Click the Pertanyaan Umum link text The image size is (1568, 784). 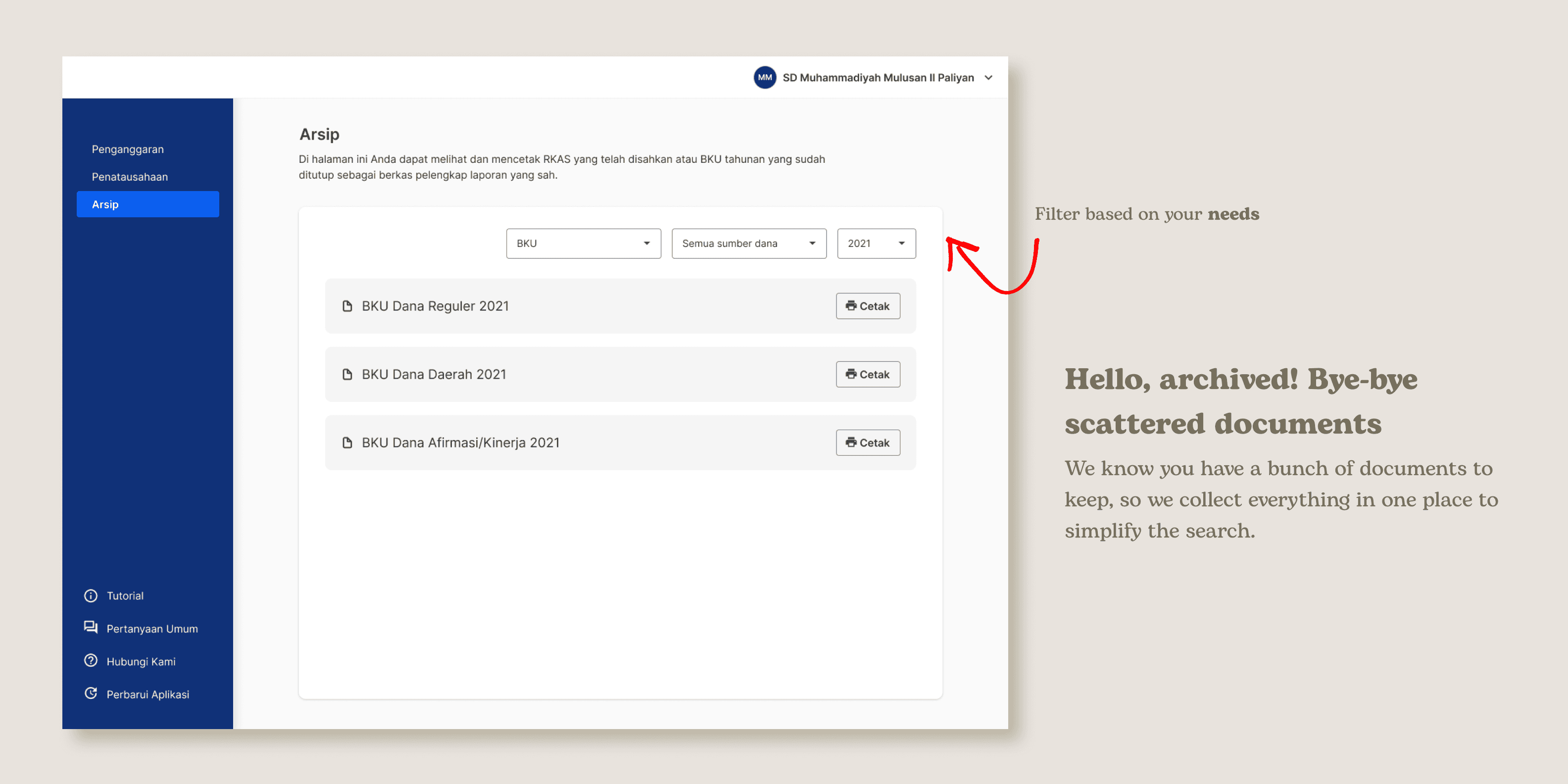152,629
